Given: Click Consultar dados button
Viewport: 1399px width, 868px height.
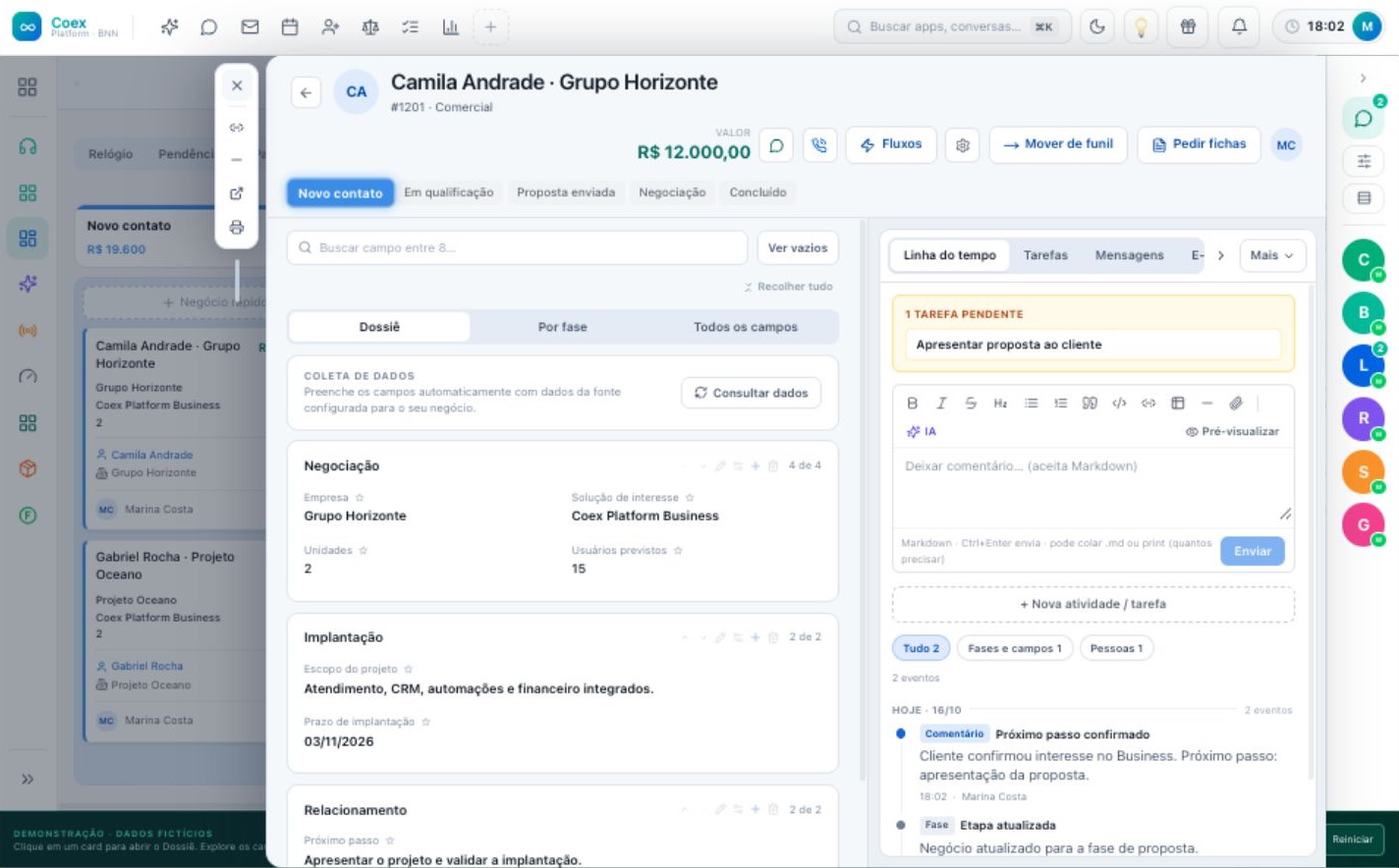Looking at the screenshot, I should point(752,393).
